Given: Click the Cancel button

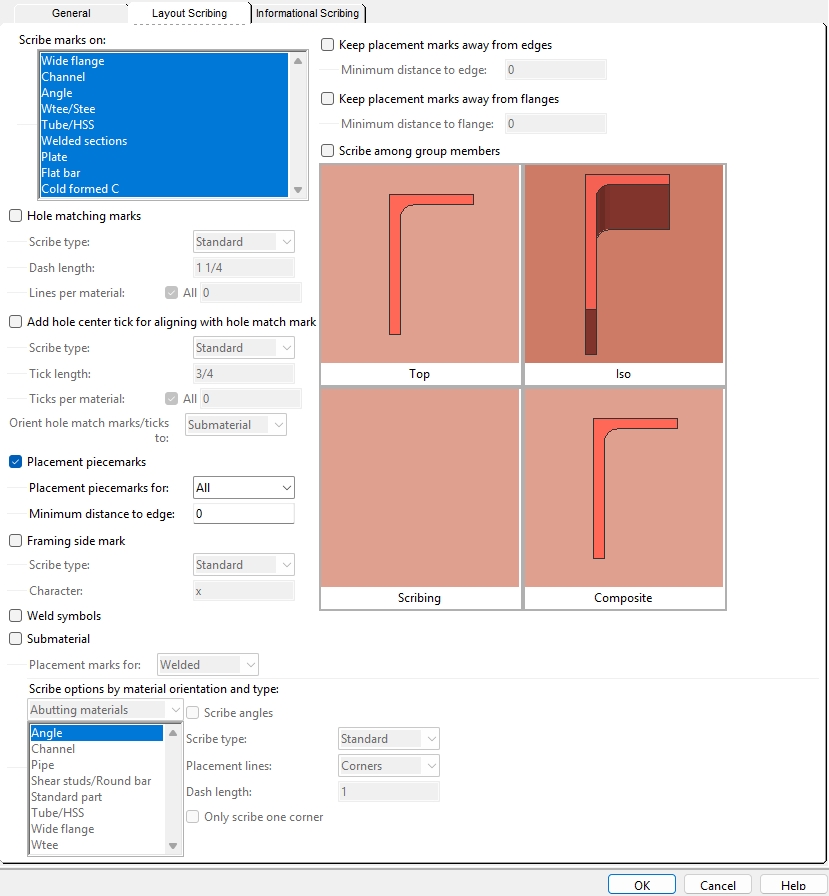Looking at the screenshot, I should coord(718,885).
